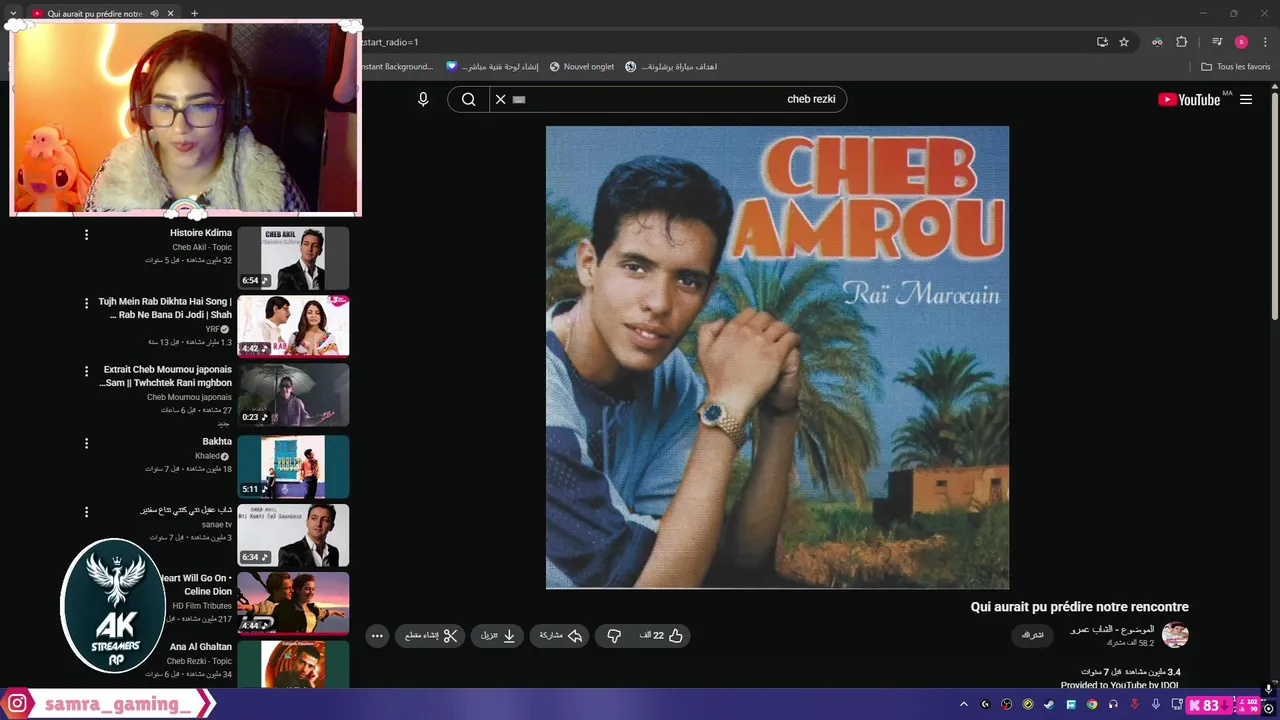Open options for Extrait Cheb Moumou japonais

tap(86, 370)
